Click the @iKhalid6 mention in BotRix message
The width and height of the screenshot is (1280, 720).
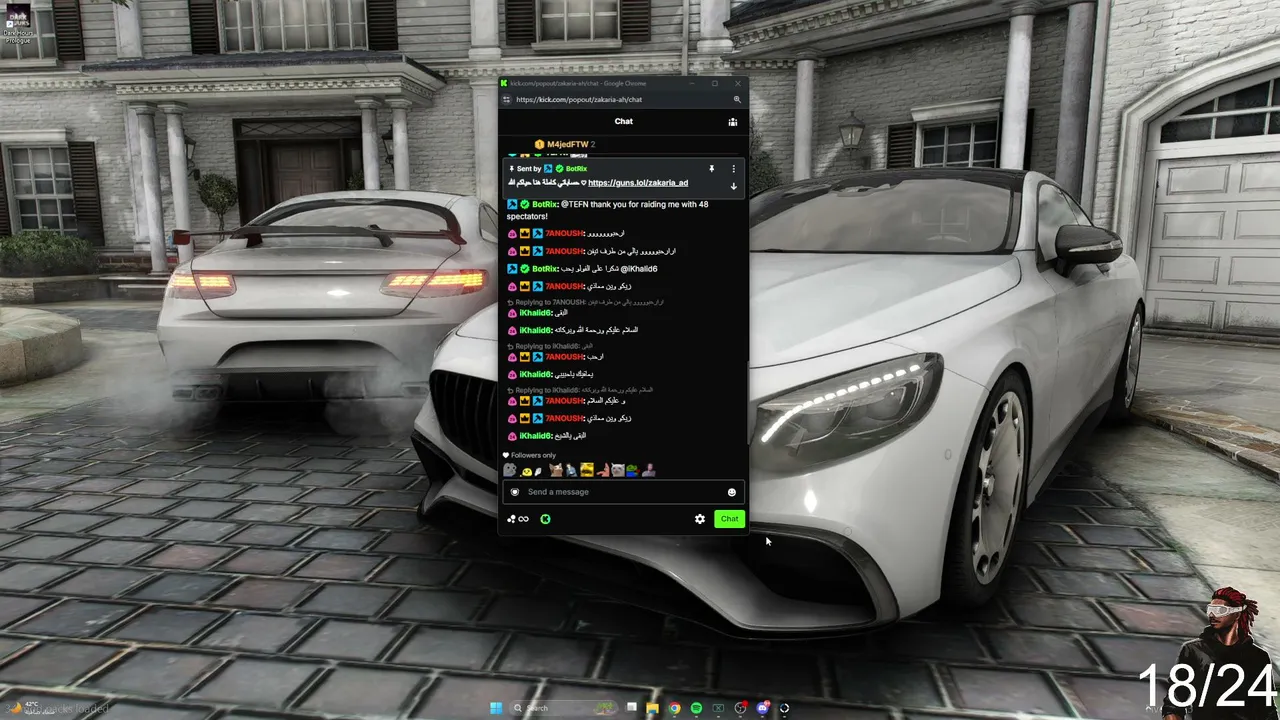(x=639, y=269)
